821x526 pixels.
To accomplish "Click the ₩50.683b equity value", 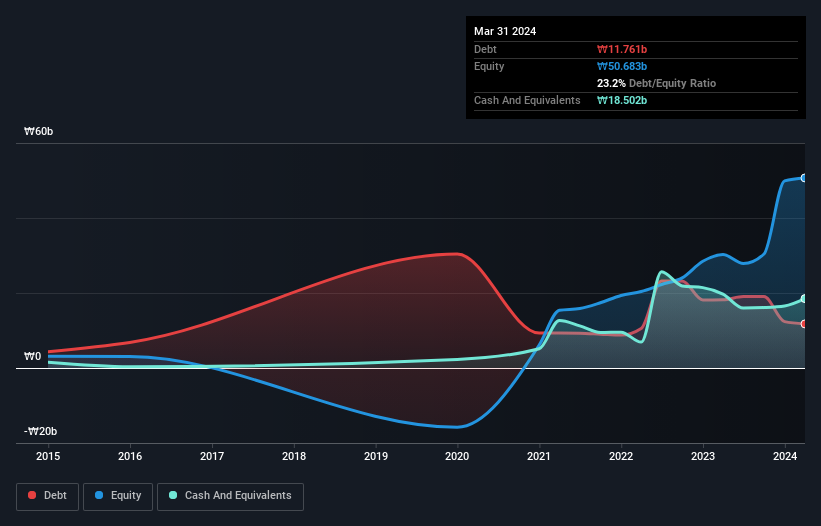I will point(622,66).
